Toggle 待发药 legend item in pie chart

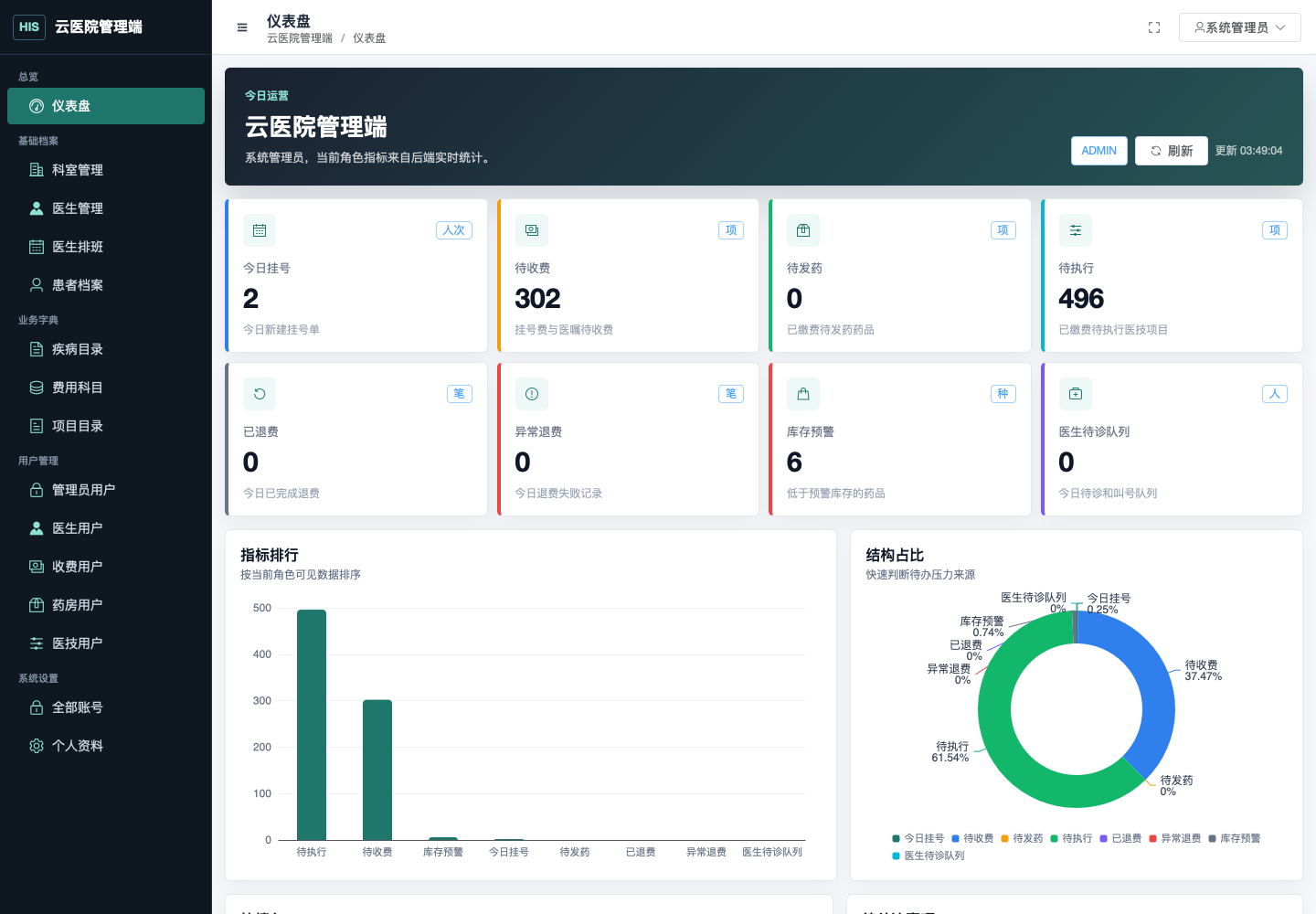click(x=1022, y=838)
